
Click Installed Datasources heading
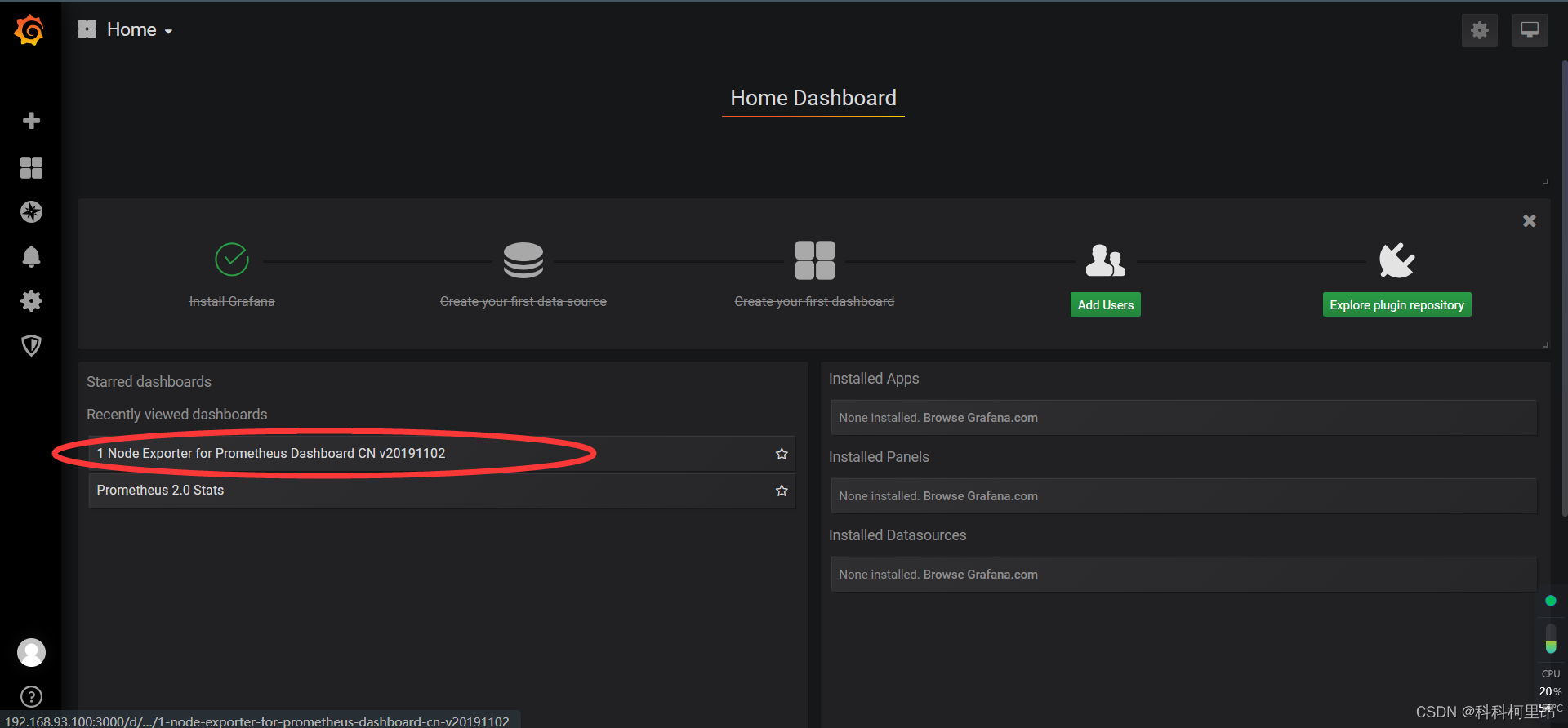coord(898,535)
